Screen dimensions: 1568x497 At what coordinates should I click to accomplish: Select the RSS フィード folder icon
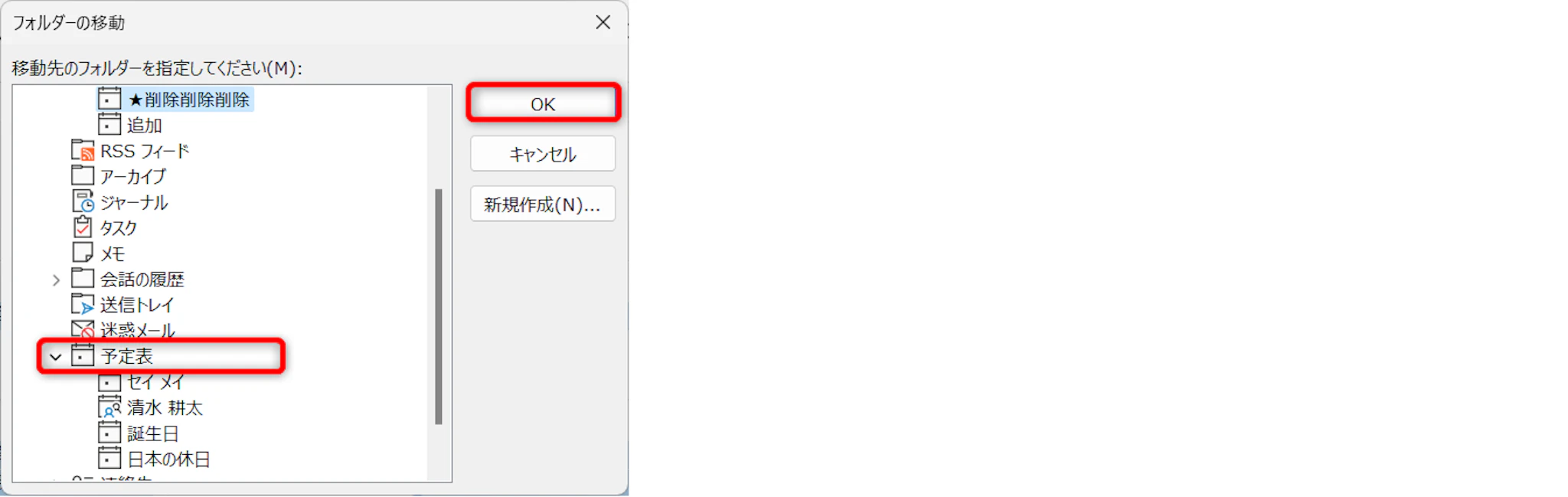tap(83, 150)
